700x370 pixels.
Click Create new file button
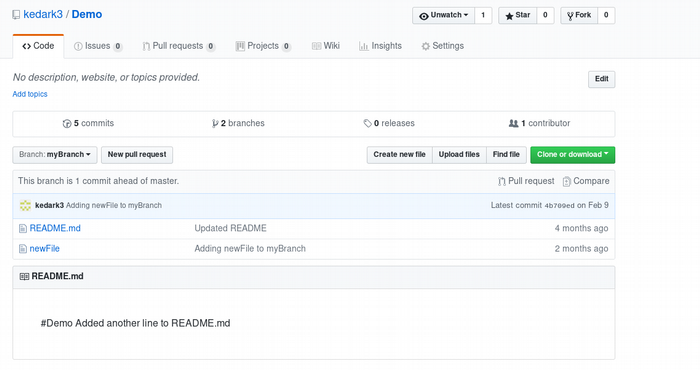tap(400, 155)
